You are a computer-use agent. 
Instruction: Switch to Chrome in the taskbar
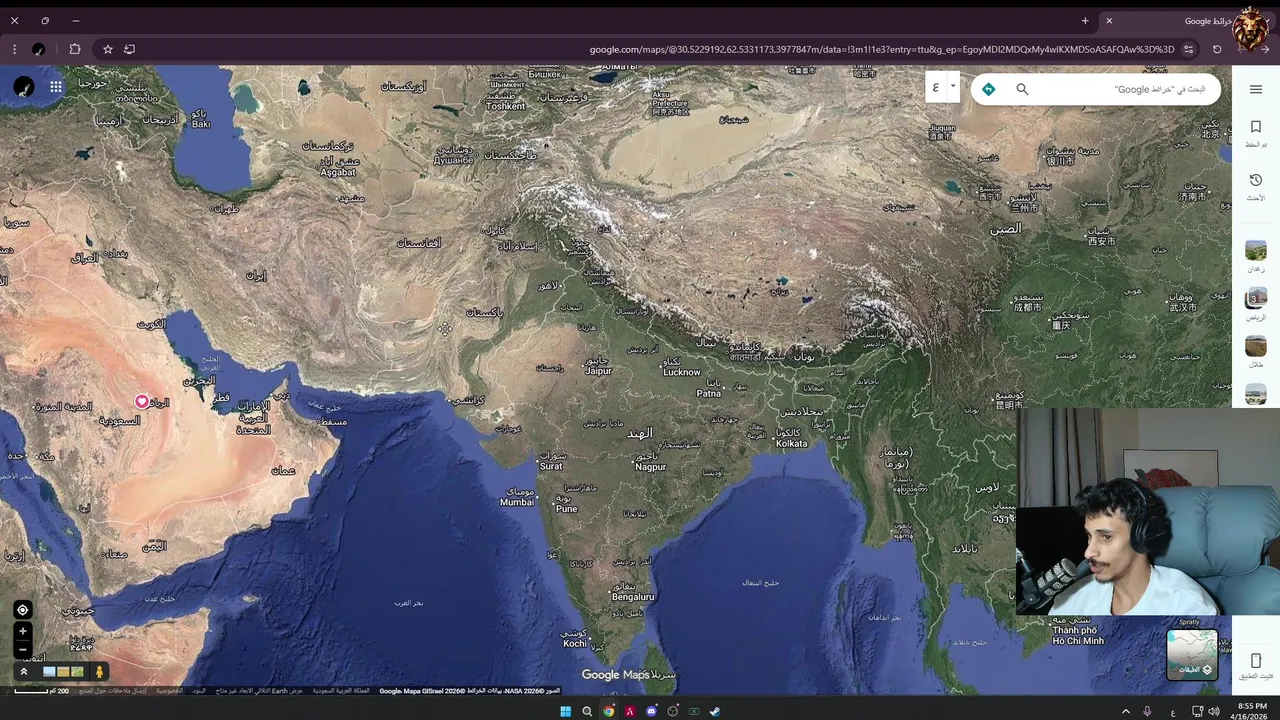pyautogui.click(x=608, y=711)
